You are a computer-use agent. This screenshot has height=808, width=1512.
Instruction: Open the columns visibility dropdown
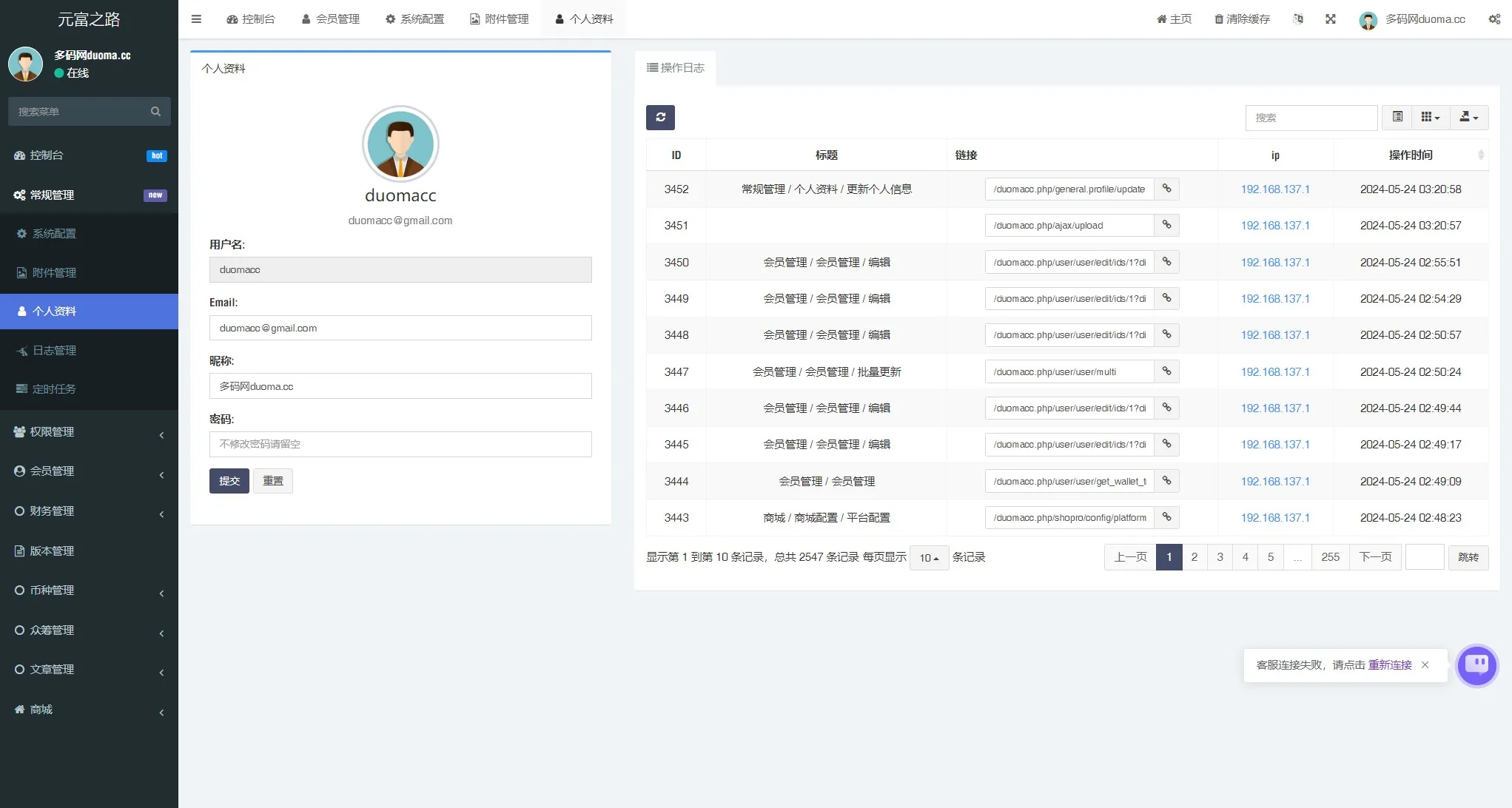(1430, 117)
